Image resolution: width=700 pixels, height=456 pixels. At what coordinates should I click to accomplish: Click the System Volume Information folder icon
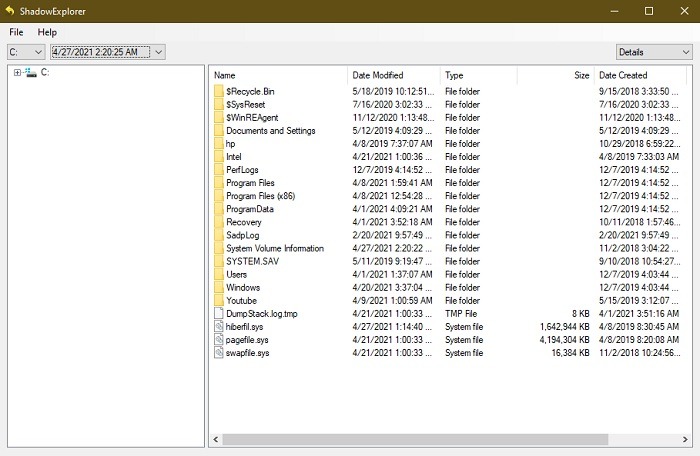[219, 248]
